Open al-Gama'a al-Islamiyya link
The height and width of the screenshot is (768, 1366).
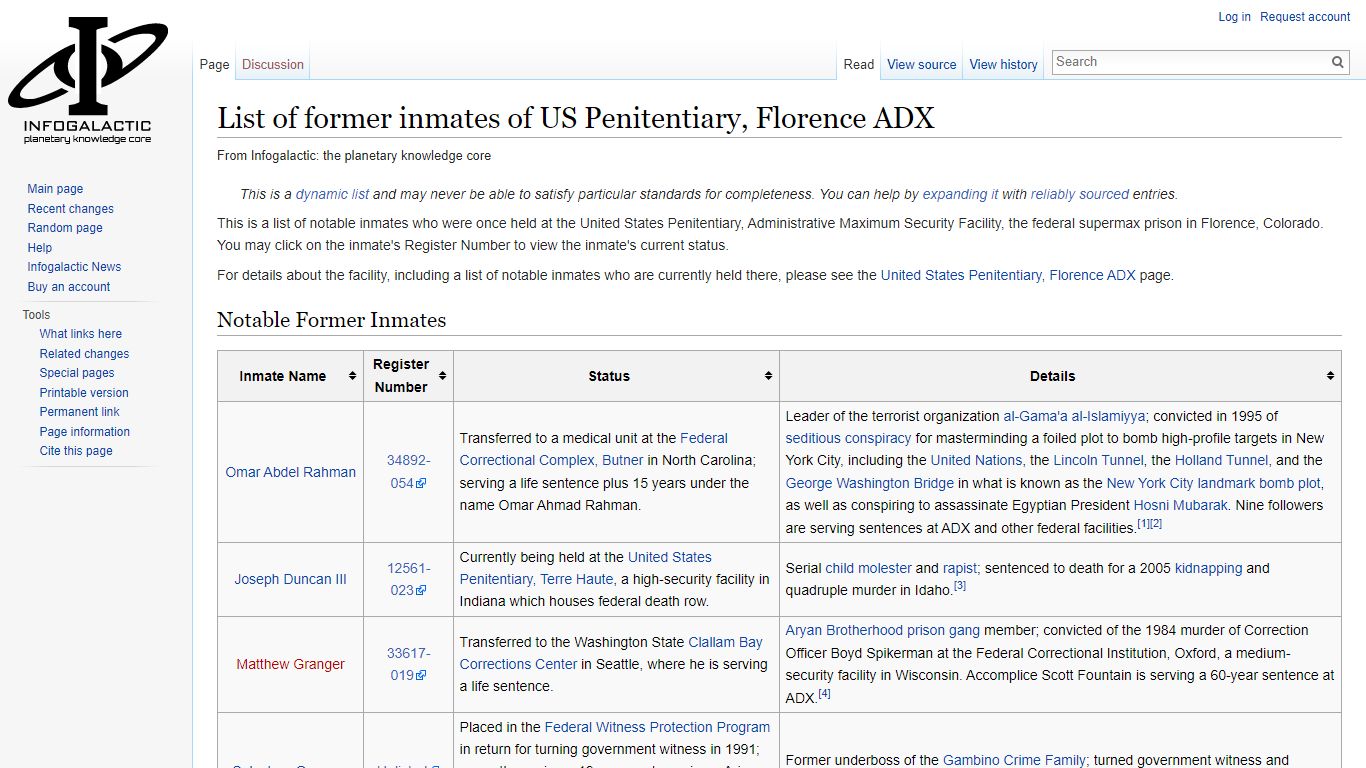pyautogui.click(x=1074, y=416)
